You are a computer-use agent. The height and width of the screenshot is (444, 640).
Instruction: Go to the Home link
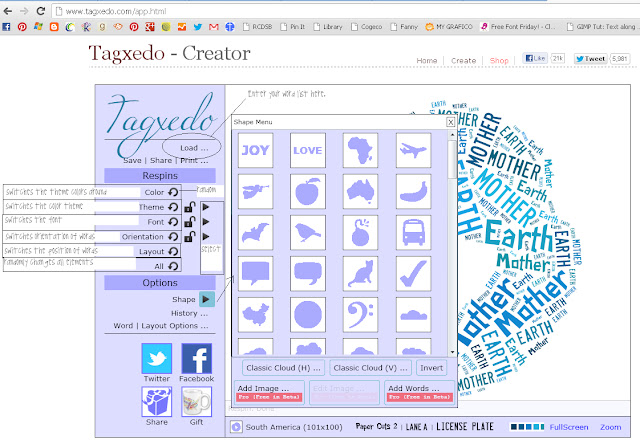coord(427,60)
